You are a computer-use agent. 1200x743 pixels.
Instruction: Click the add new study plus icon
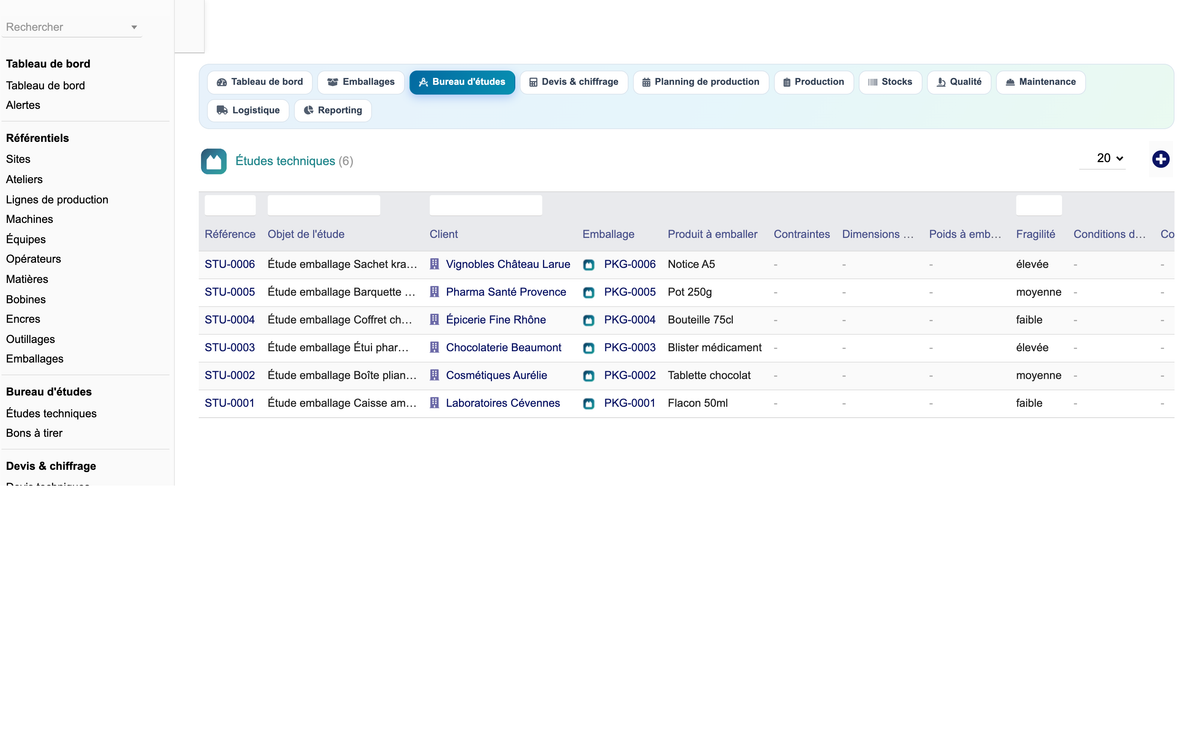[x=1160, y=159]
